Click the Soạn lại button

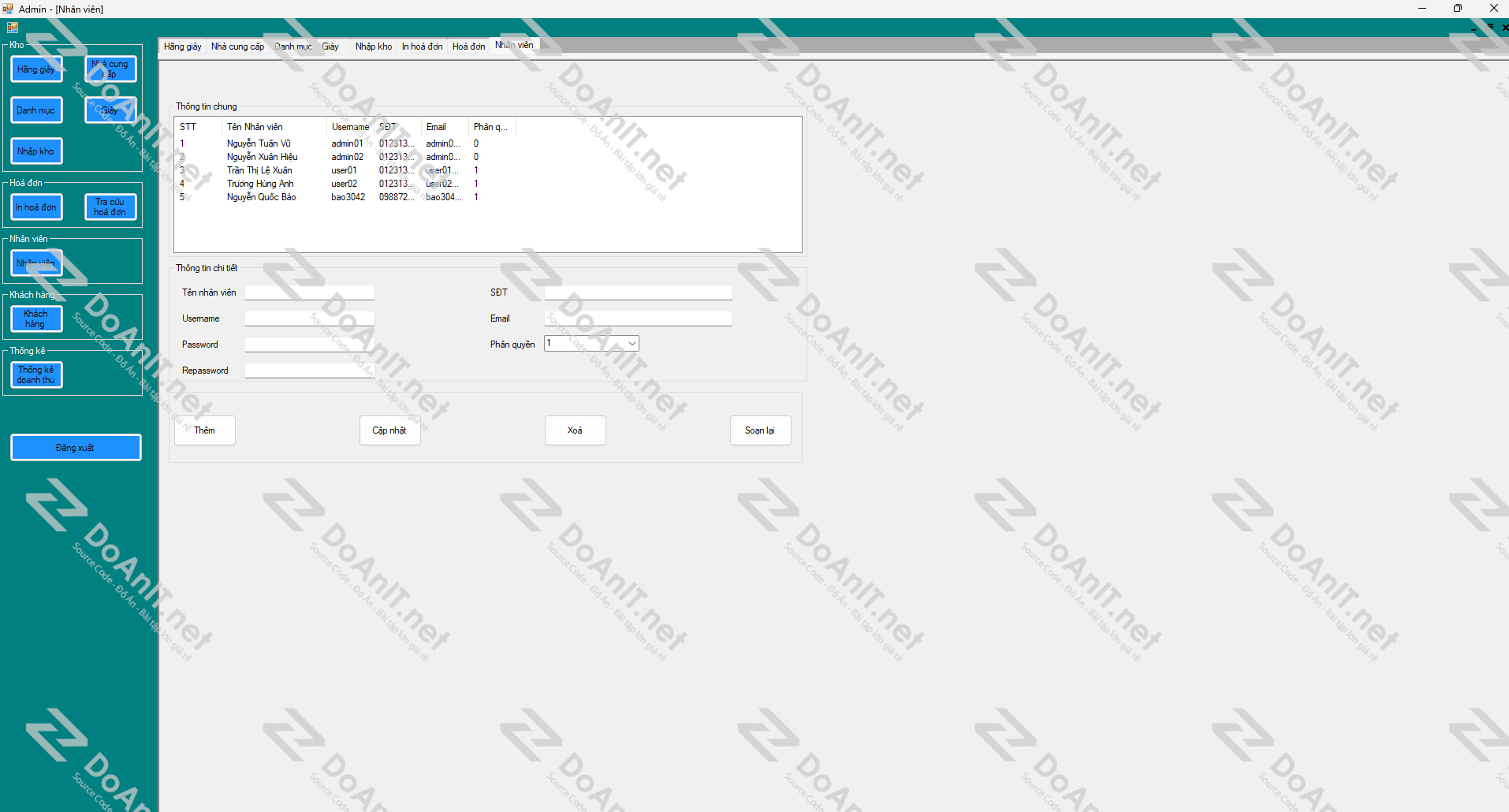(761, 430)
